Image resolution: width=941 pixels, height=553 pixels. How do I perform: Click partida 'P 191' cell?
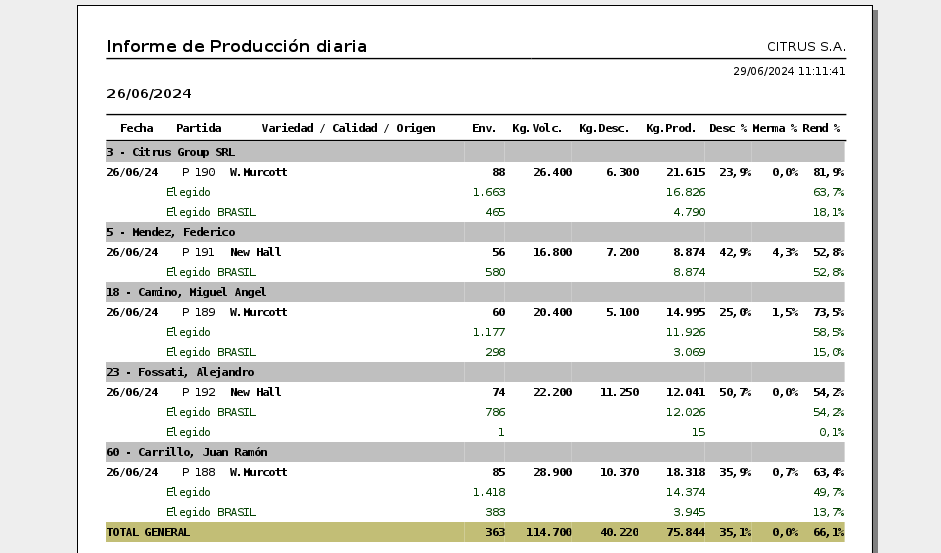(198, 252)
